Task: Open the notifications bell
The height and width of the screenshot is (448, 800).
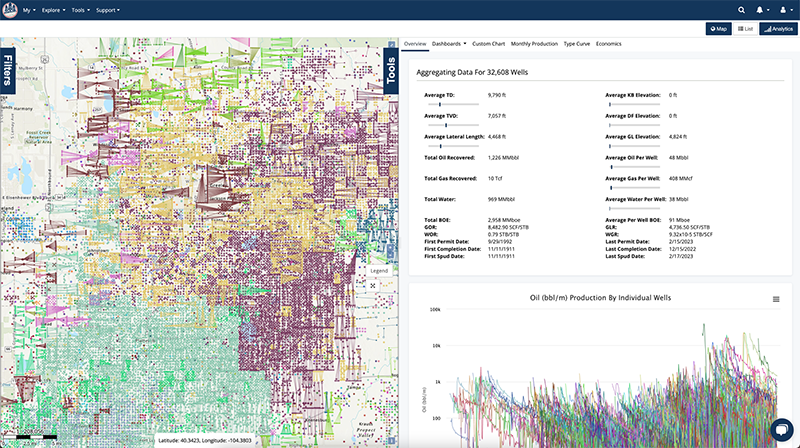Action: pyautogui.click(x=762, y=9)
